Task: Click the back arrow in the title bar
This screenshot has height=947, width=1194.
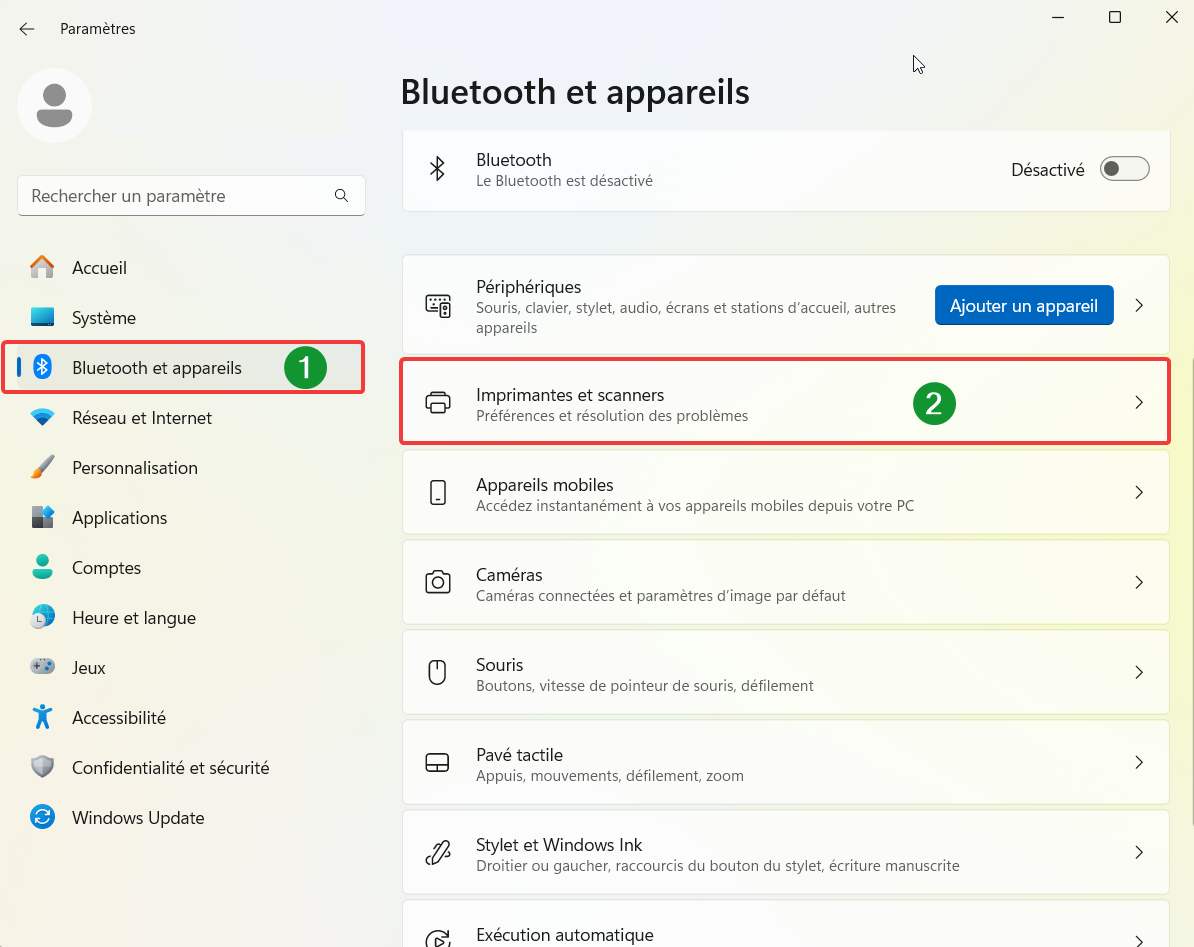Action: [x=27, y=29]
